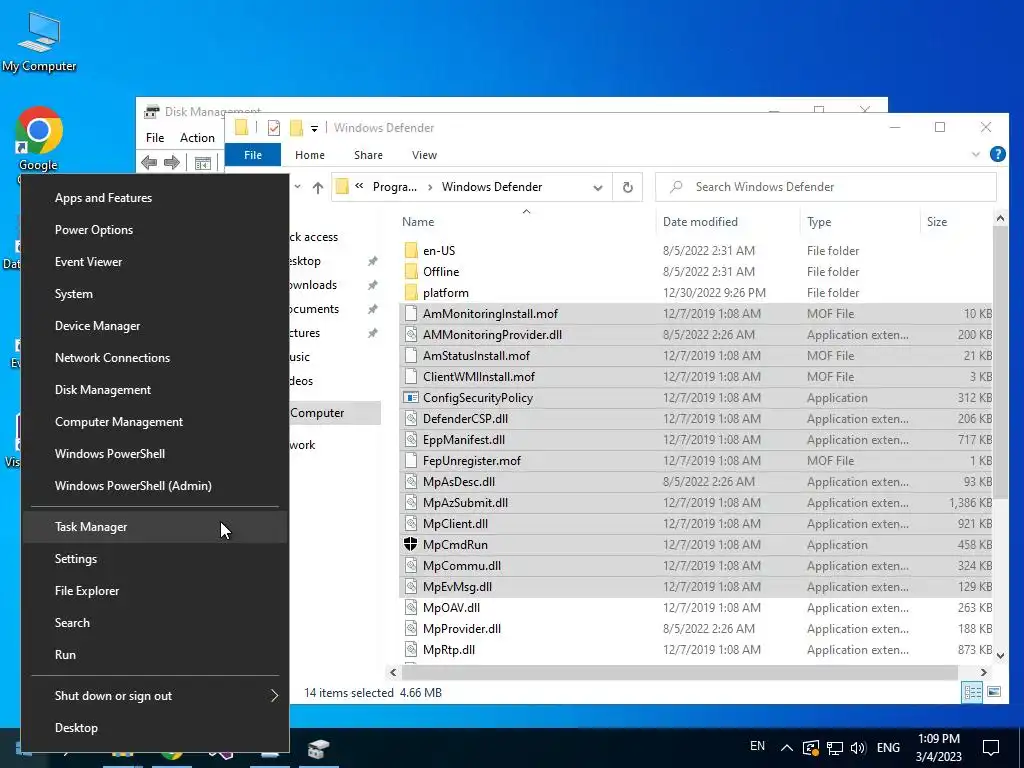
Task: Switch to Large icons view layout
Action: click(x=993, y=692)
